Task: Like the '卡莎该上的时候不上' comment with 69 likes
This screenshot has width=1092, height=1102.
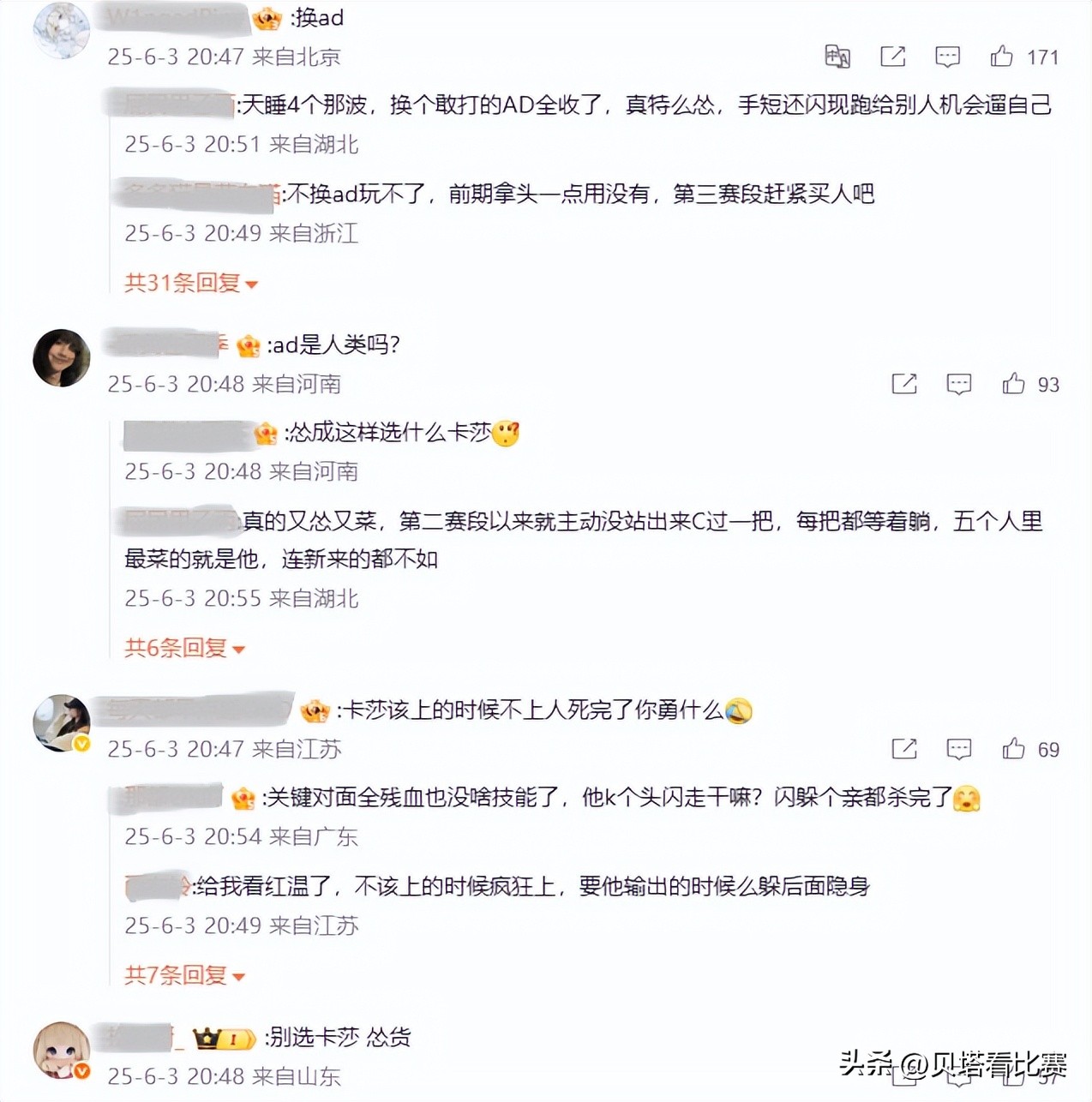Action: click(1013, 749)
